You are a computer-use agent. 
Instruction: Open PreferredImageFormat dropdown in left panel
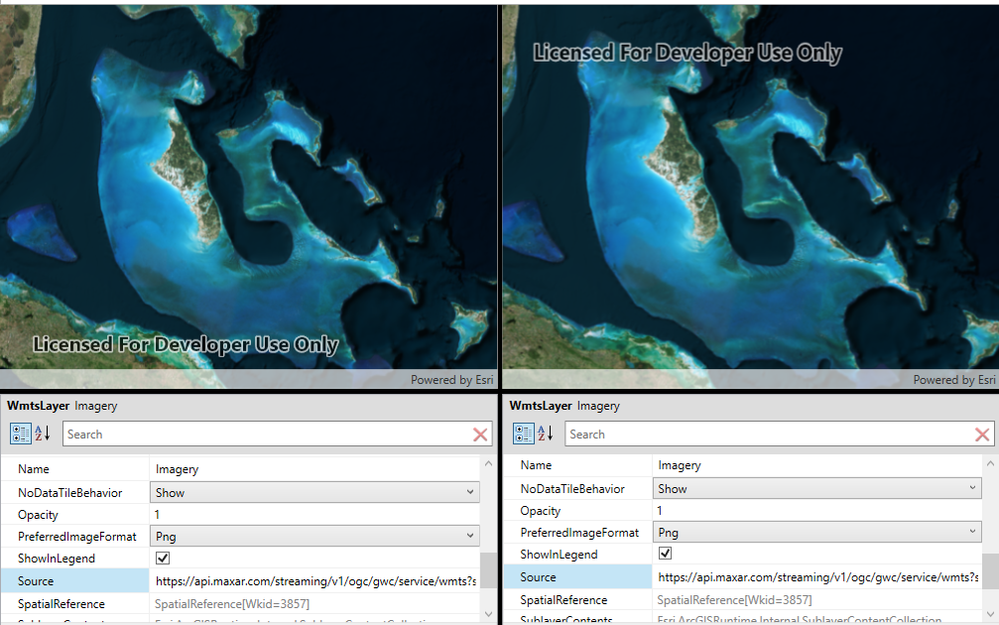pos(315,536)
